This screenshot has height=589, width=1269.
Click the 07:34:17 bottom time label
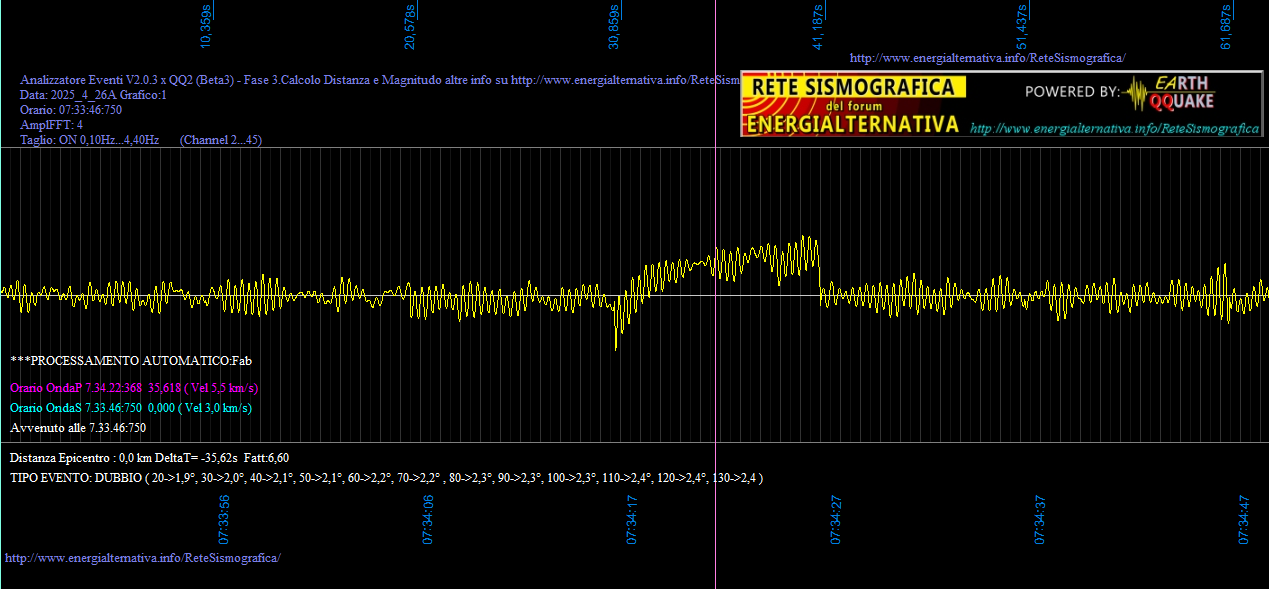click(x=633, y=519)
